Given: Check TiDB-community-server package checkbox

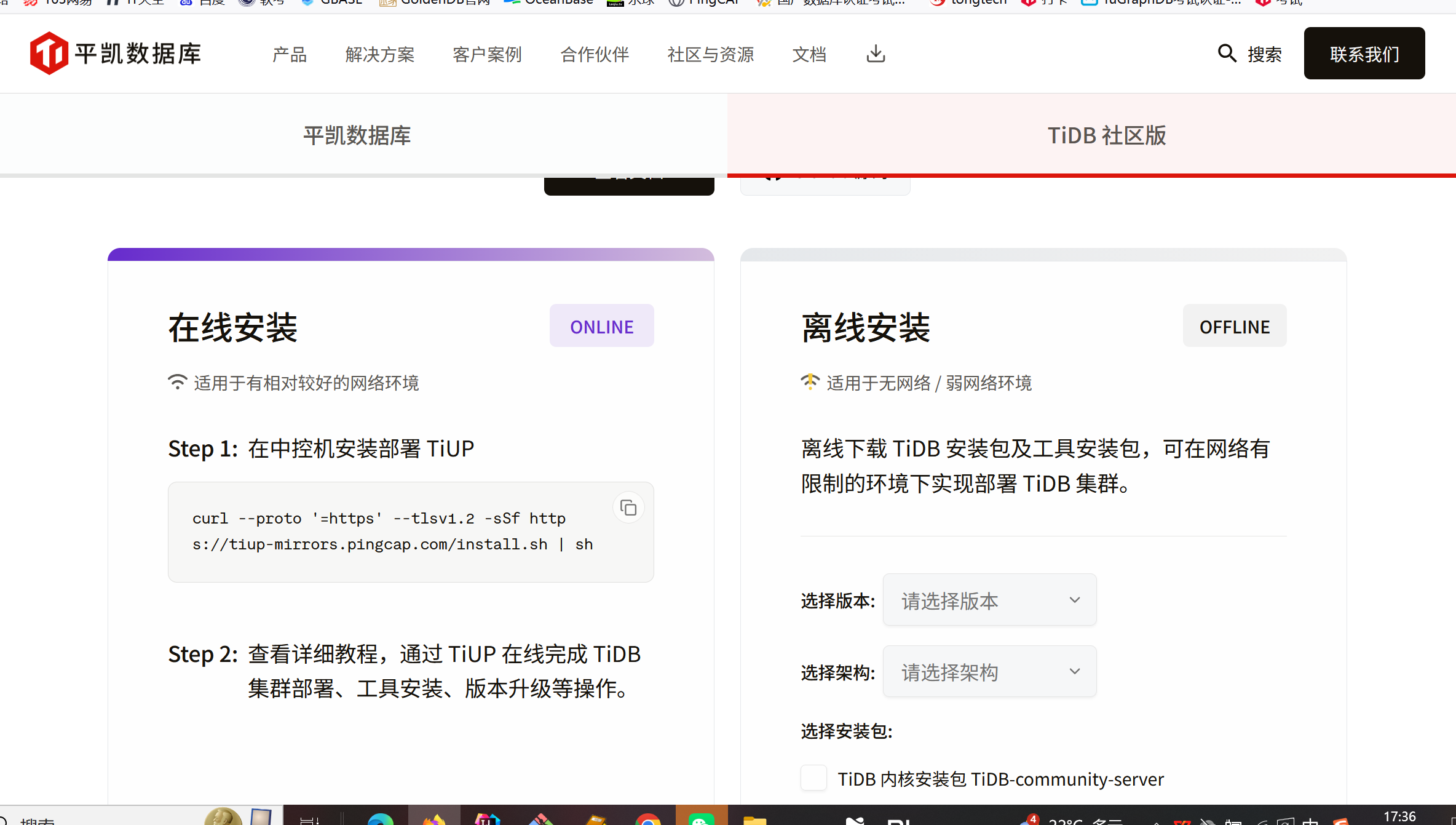Looking at the screenshot, I should coord(813,778).
